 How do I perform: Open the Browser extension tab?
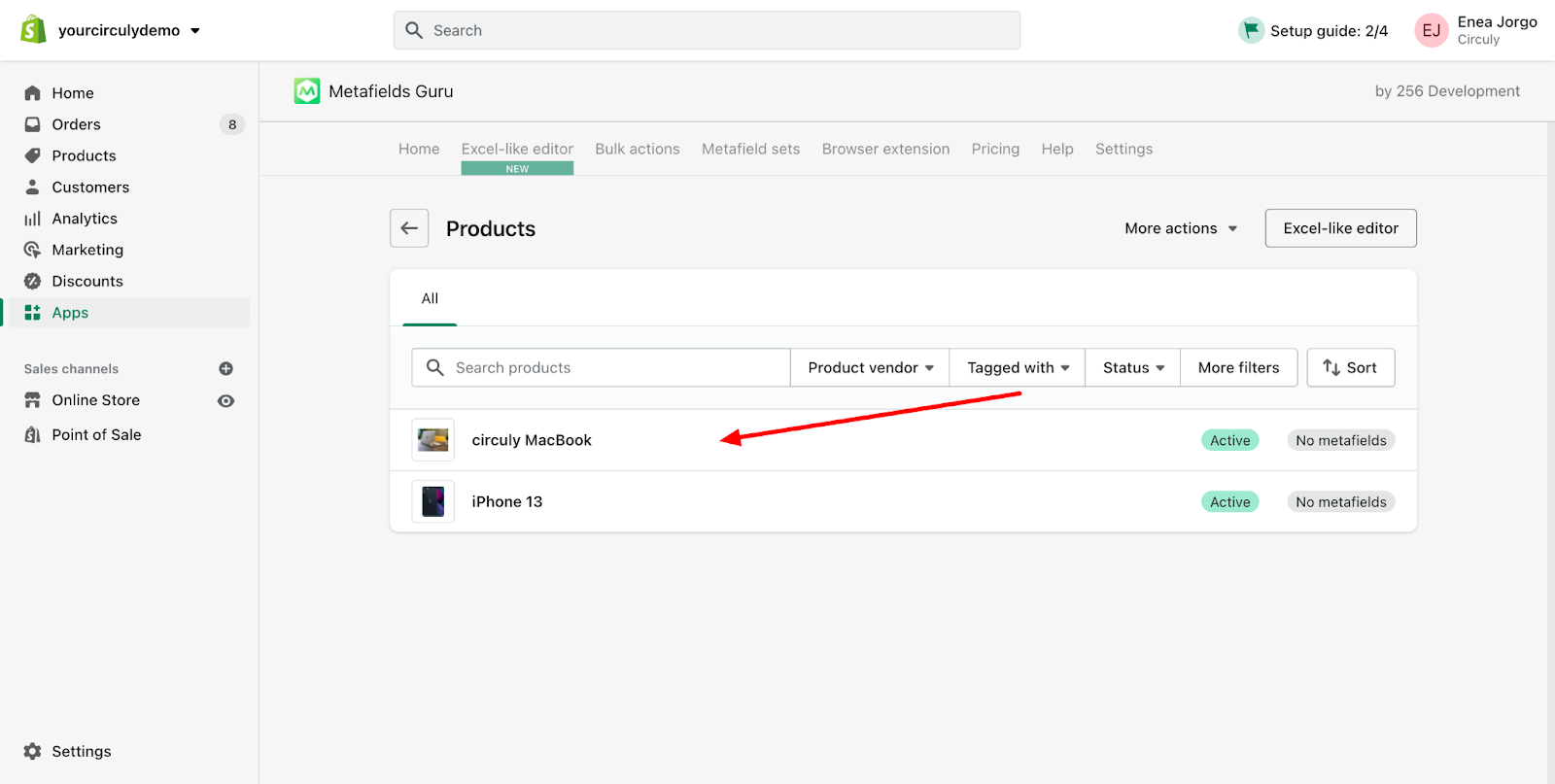pyautogui.click(x=885, y=149)
